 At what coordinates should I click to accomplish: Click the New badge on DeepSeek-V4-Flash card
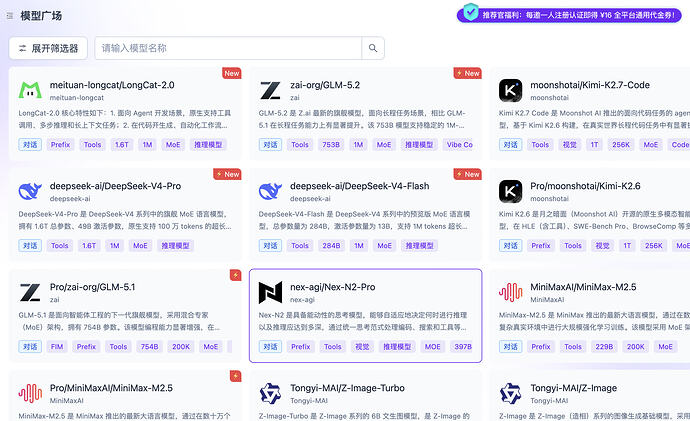(x=467, y=174)
